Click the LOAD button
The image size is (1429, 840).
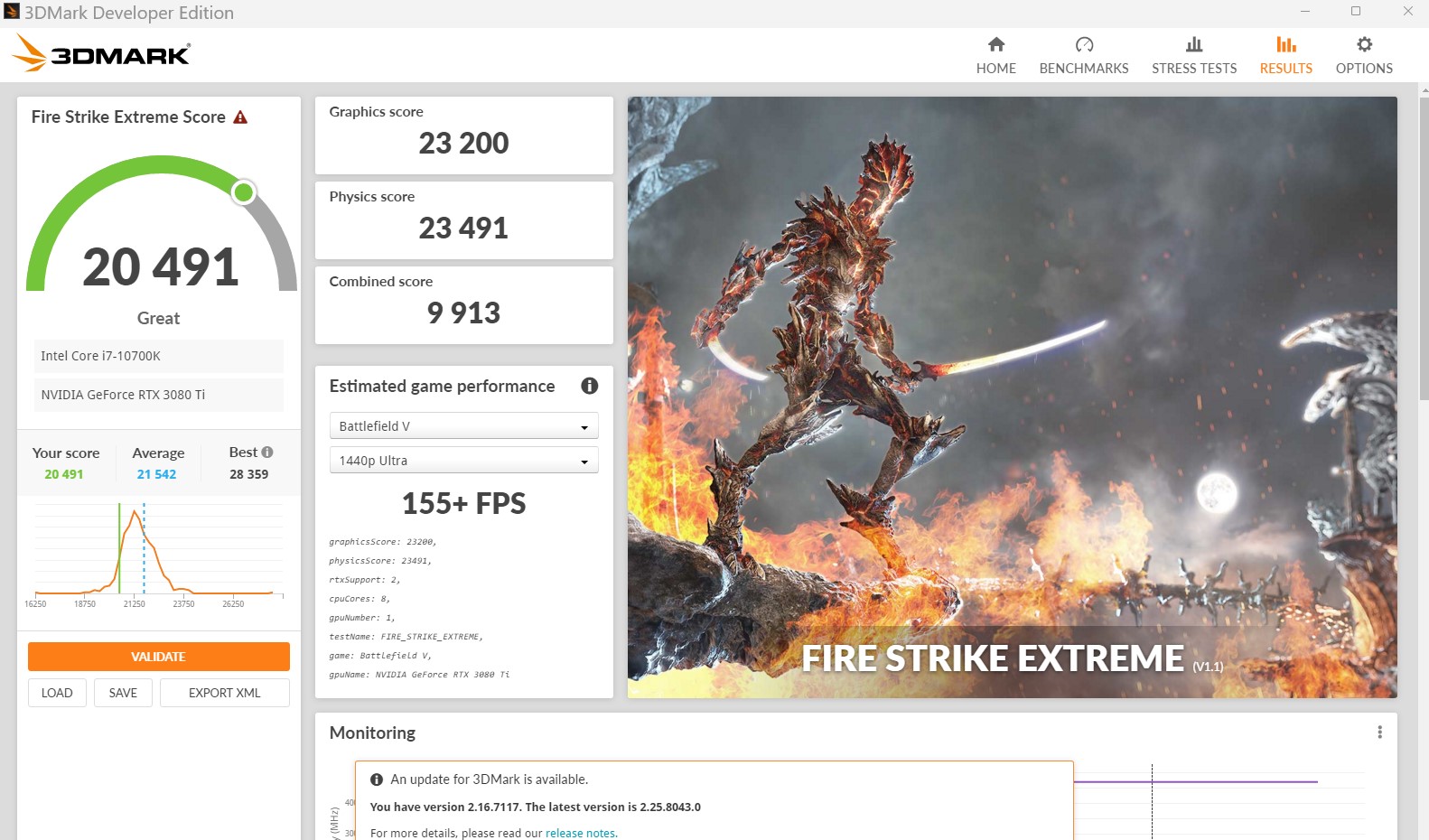click(57, 693)
